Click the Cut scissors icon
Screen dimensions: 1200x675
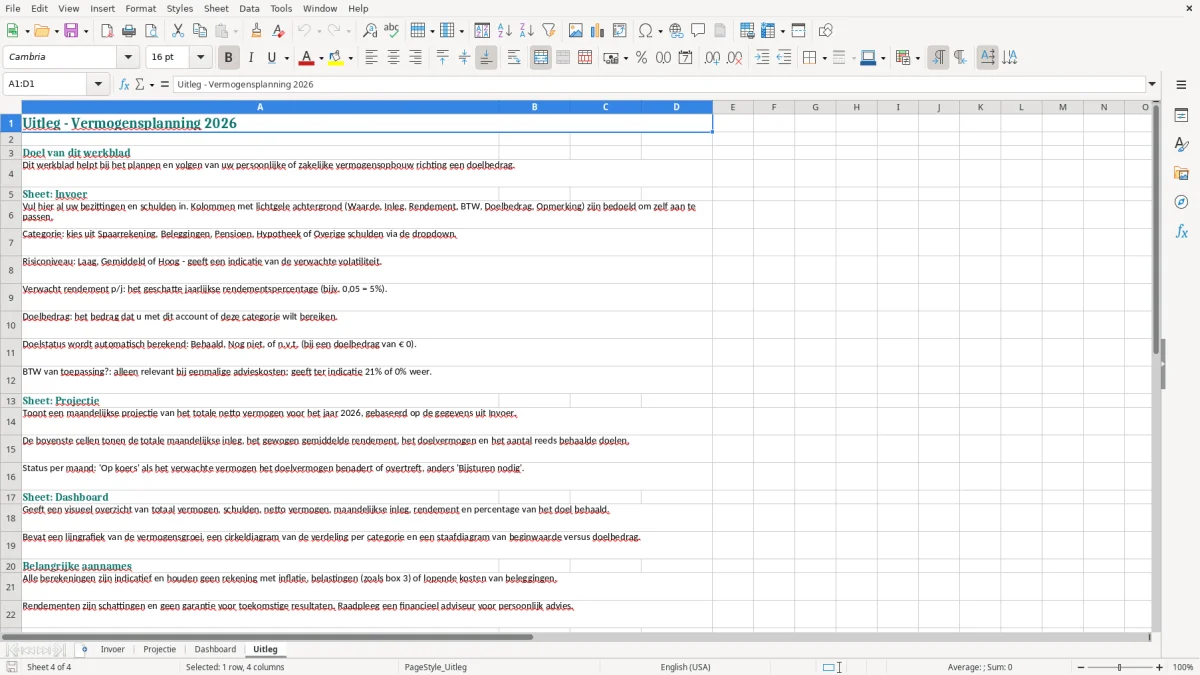click(x=178, y=31)
